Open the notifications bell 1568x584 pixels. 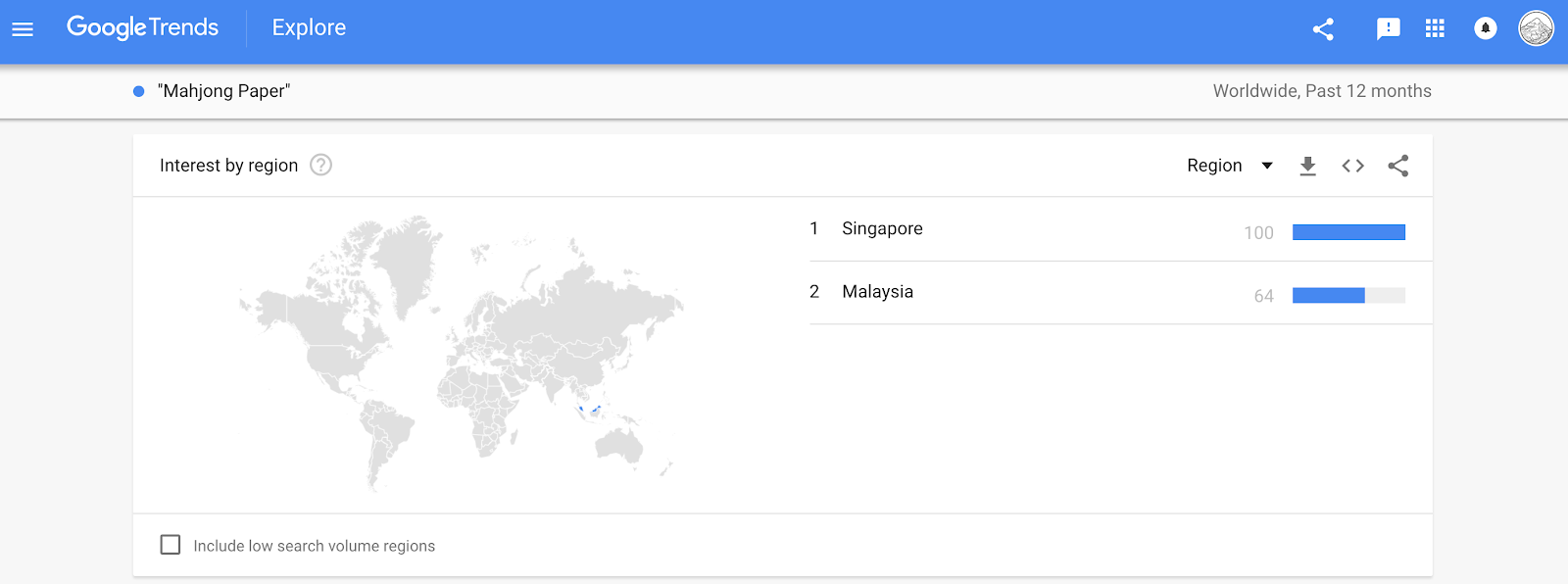pyautogui.click(x=1486, y=28)
